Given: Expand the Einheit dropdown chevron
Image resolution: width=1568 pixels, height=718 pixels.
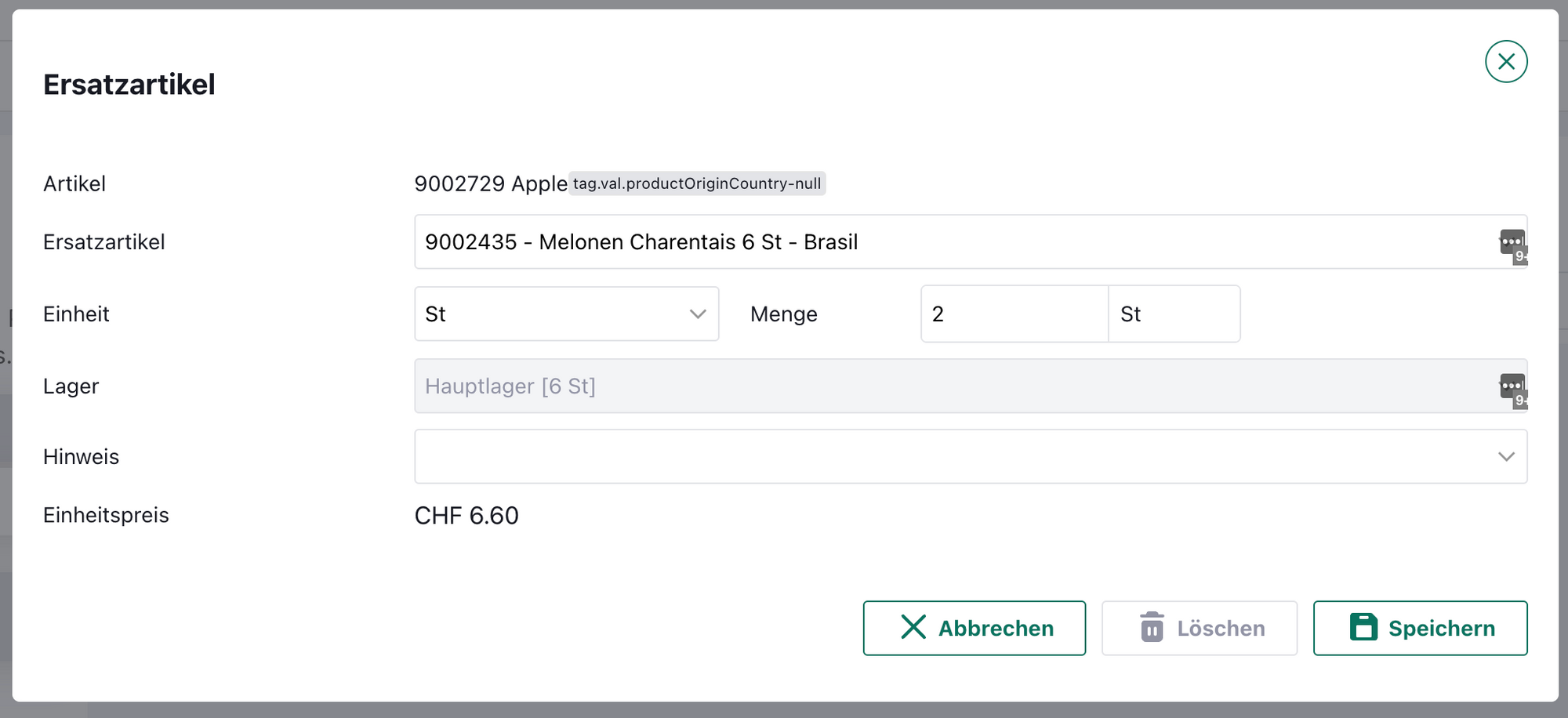Looking at the screenshot, I should tap(697, 314).
